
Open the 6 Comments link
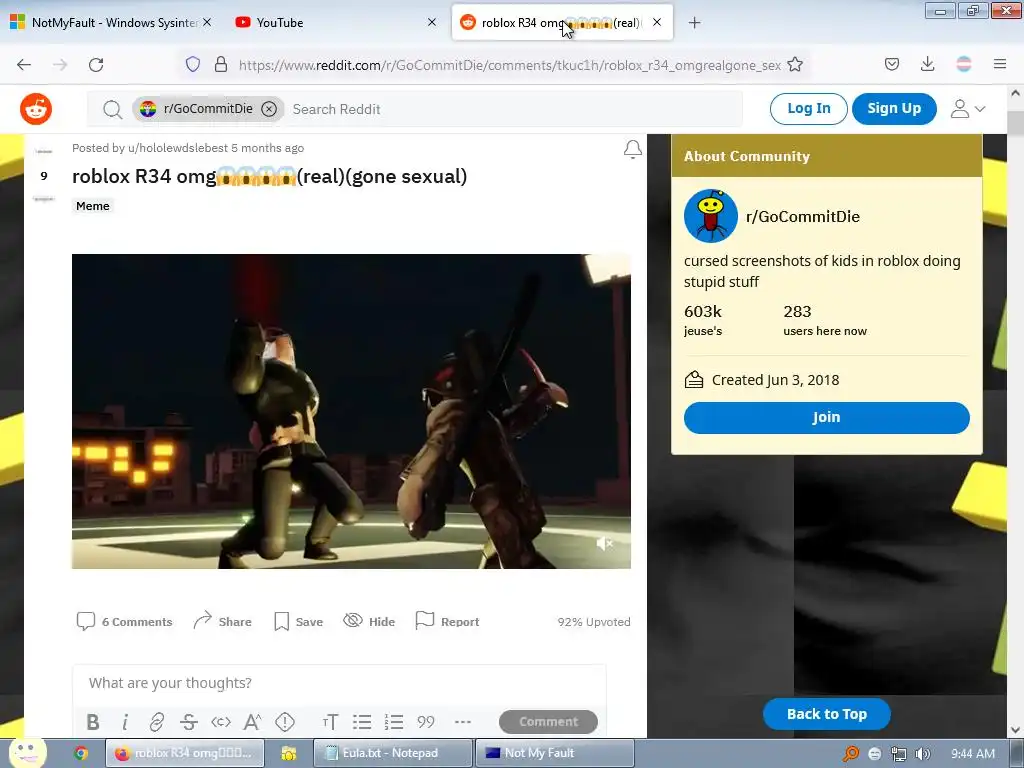tap(125, 622)
